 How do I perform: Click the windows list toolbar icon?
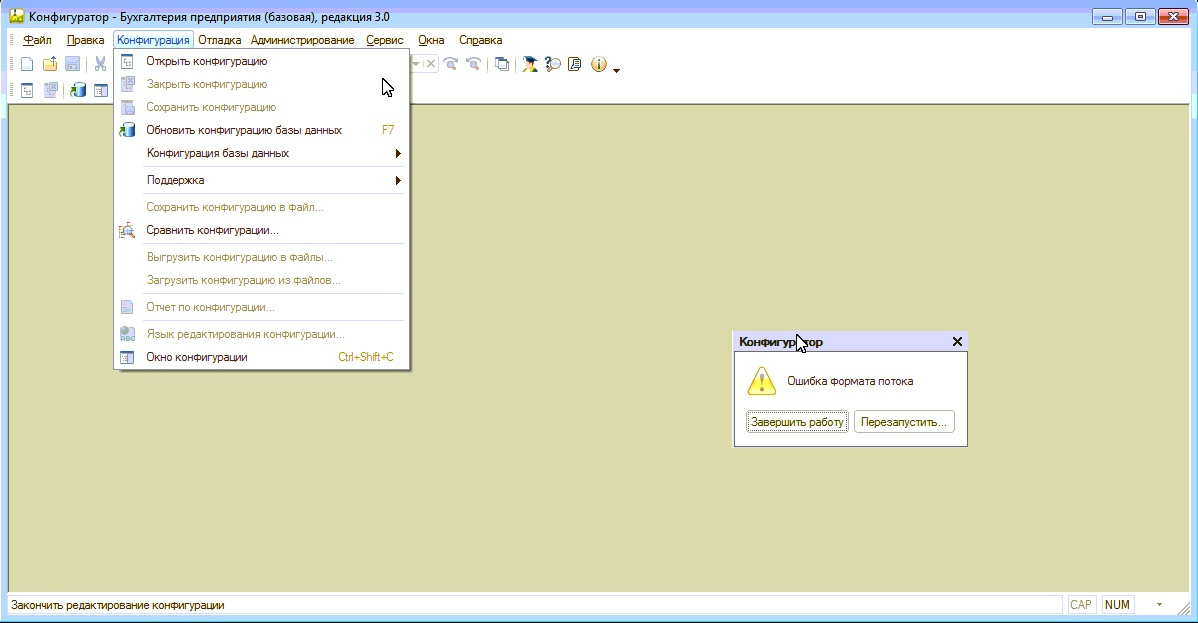click(502, 64)
